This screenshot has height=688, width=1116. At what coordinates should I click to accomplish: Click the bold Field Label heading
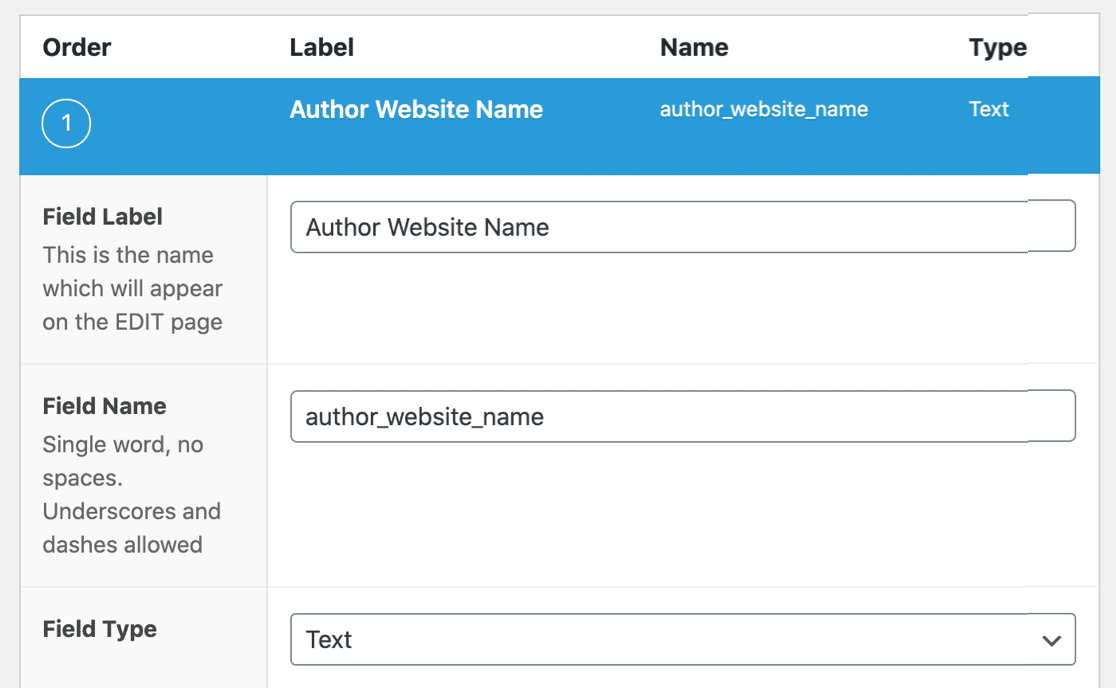[x=102, y=216]
